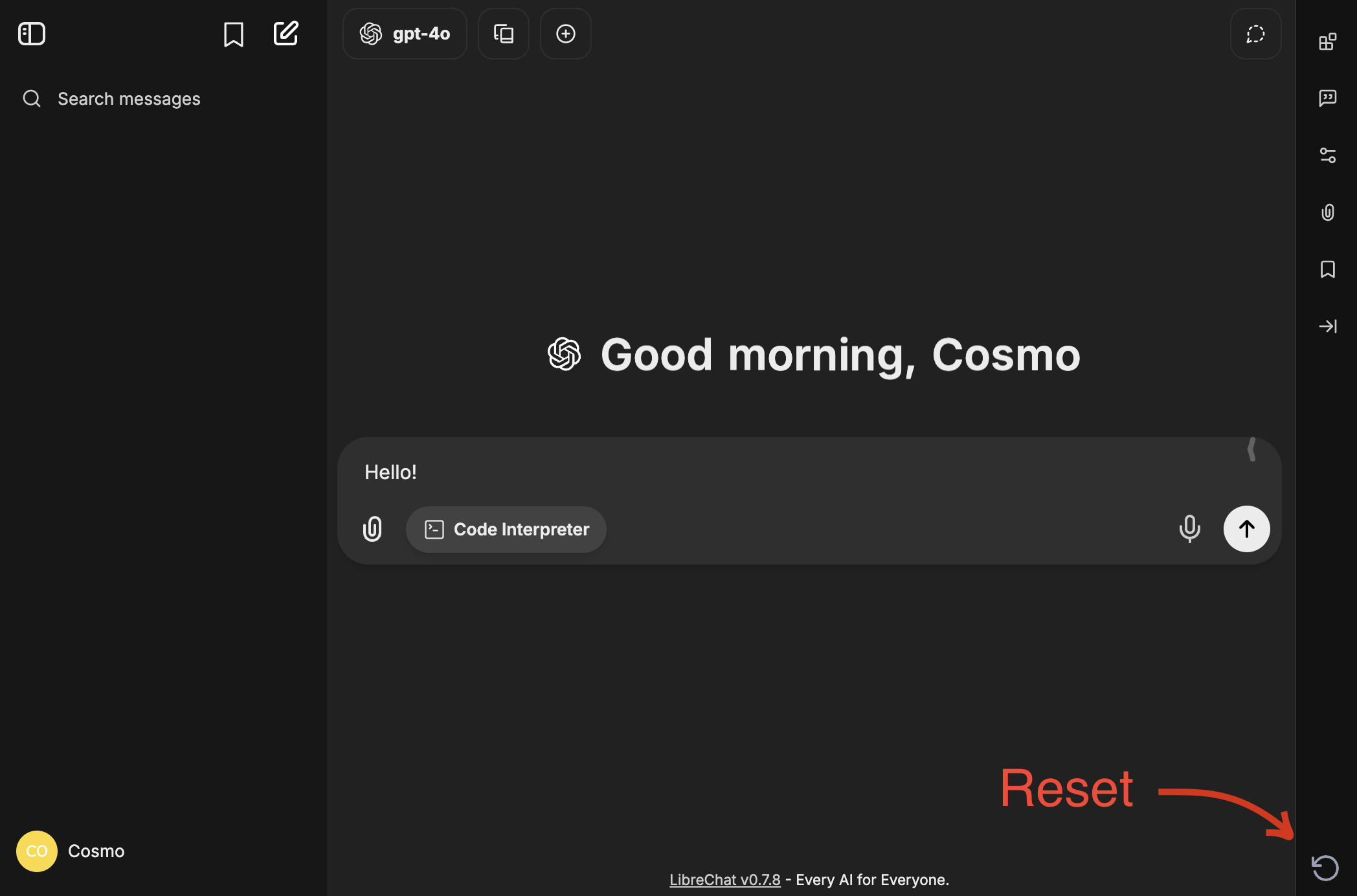
Task: Send the message with arrow button
Action: pos(1246,529)
